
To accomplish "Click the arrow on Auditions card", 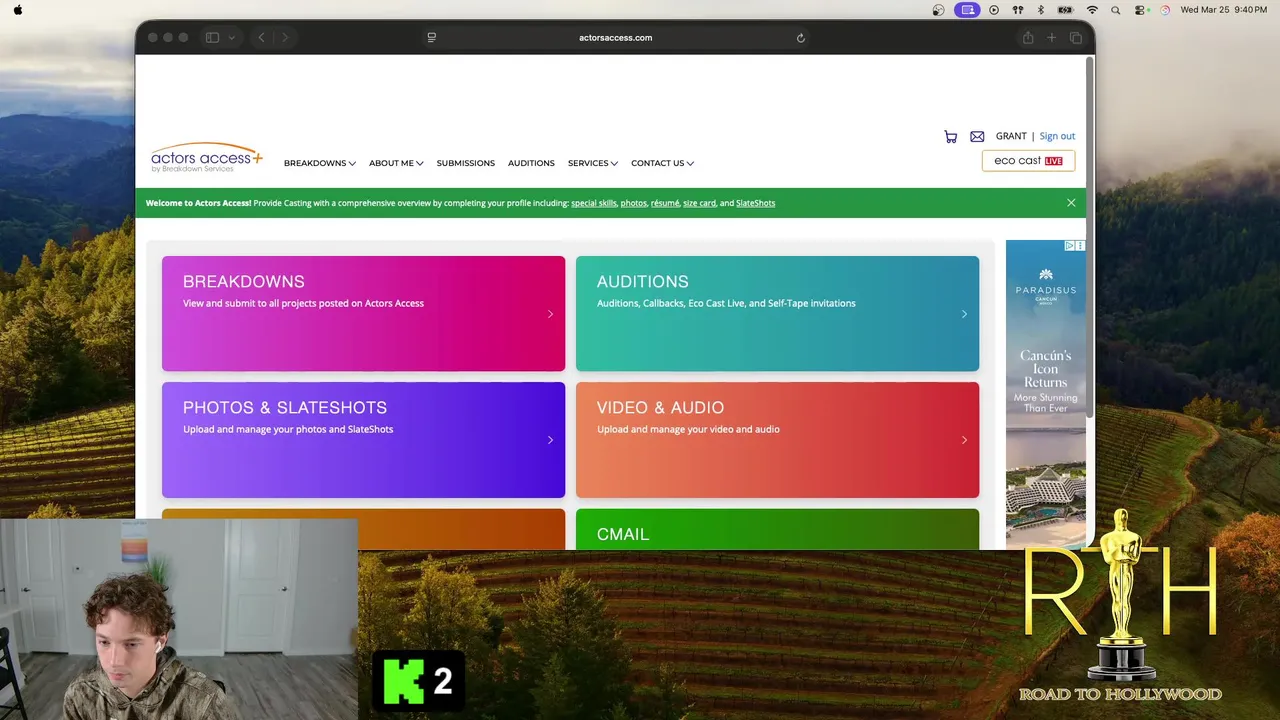I will coord(964,314).
